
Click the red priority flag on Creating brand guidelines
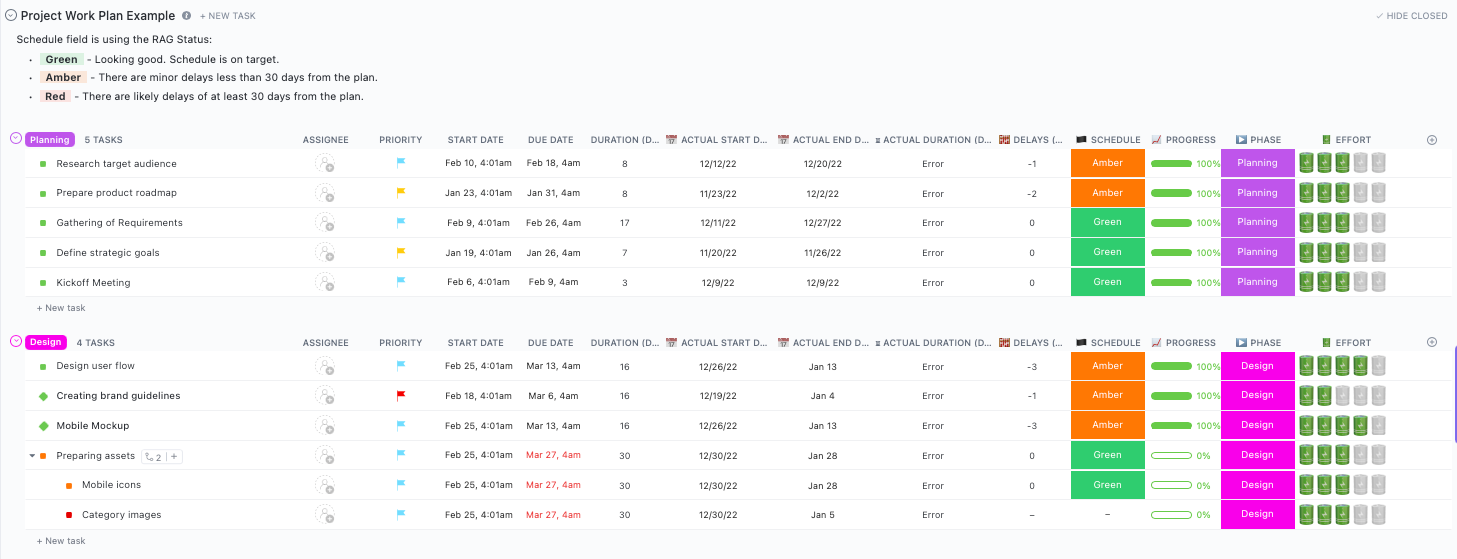(x=401, y=395)
